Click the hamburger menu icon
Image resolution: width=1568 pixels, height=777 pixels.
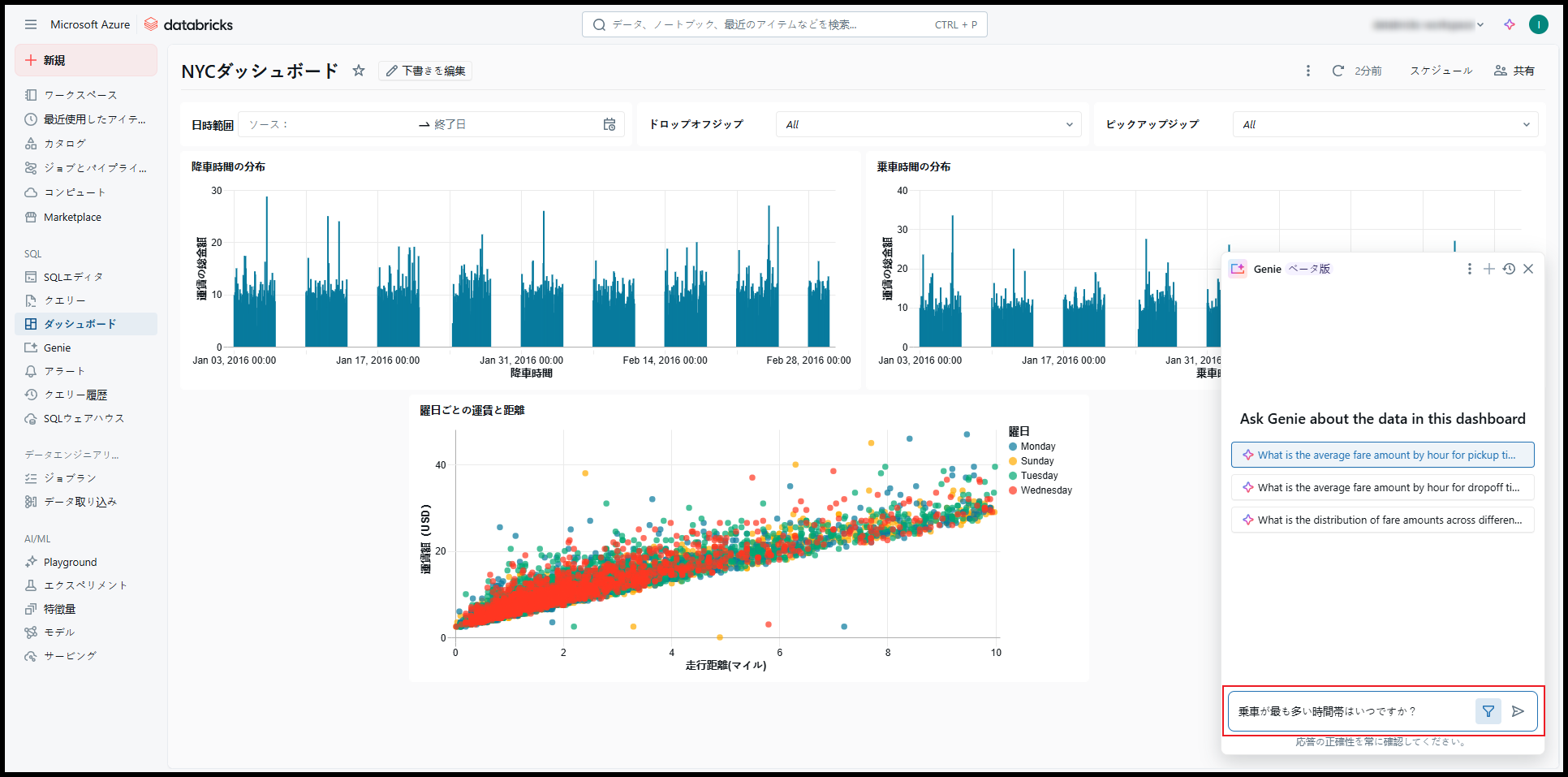click(31, 24)
